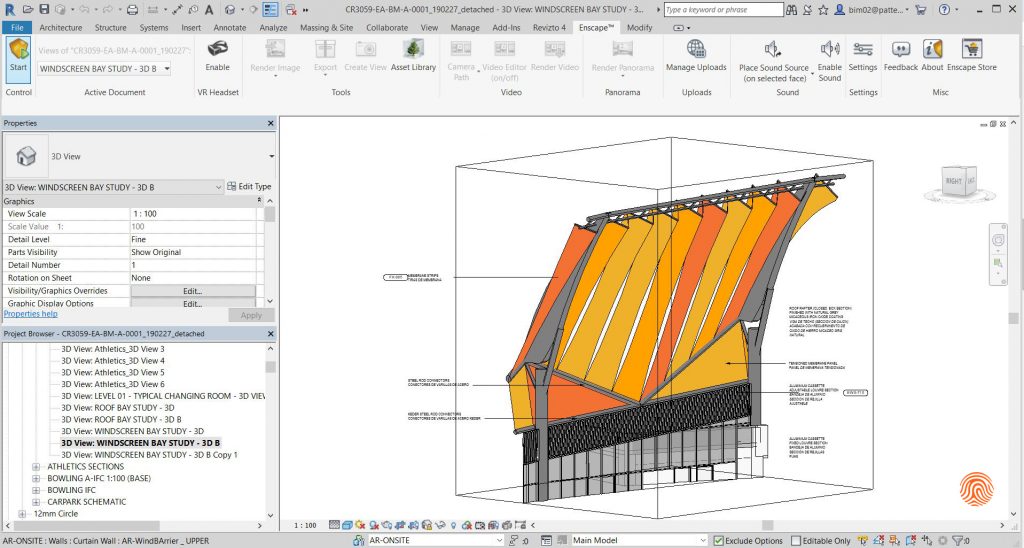The image size is (1024, 548).
Task: Expand the BOWLING A-IFC 1:100 (BASE) node
Action: [x=36, y=479]
